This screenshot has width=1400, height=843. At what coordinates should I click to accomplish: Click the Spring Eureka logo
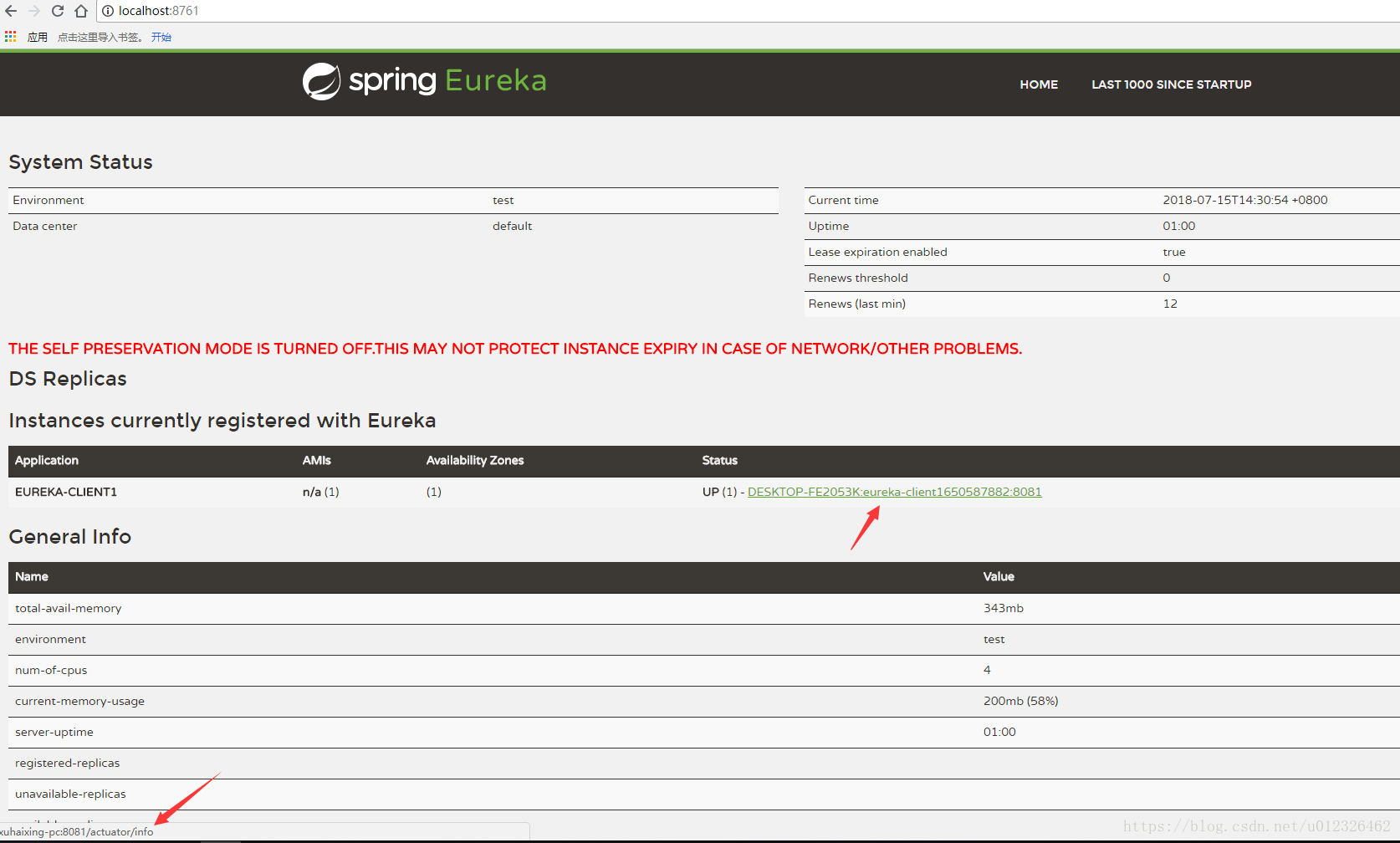tap(424, 81)
